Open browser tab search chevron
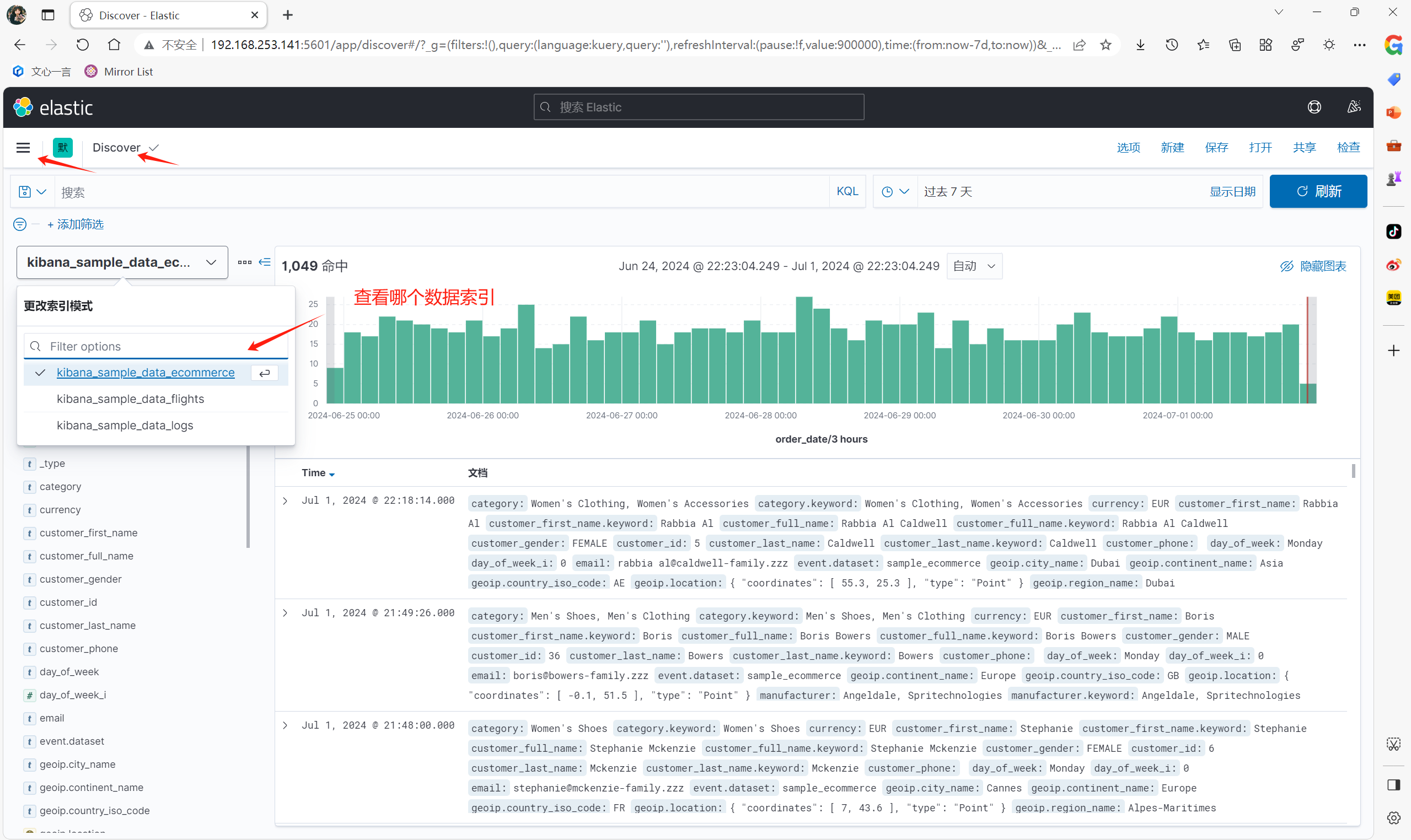1411x840 pixels. click(x=1279, y=12)
